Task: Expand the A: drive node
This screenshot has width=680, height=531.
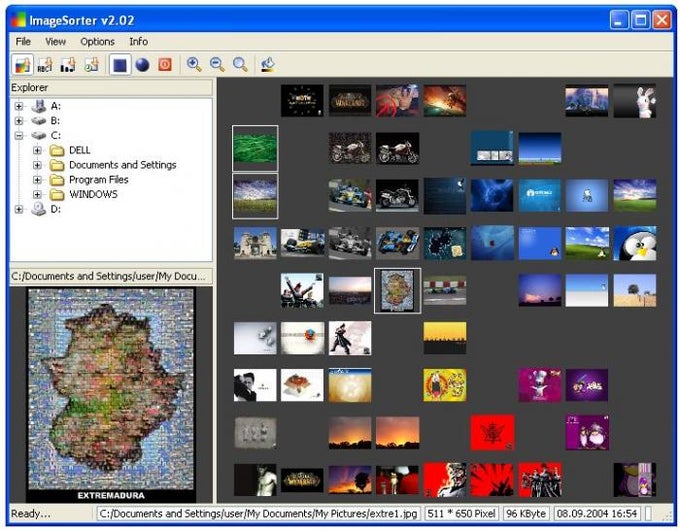Action: tap(19, 106)
